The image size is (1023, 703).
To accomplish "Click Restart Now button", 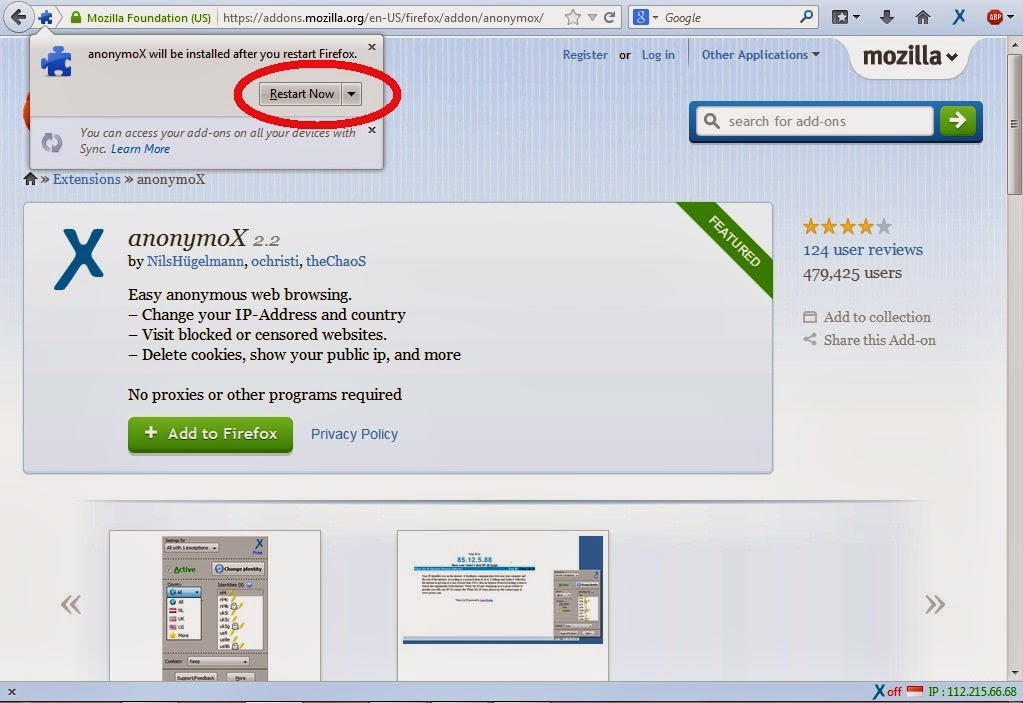I will click(x=301, y=94).
